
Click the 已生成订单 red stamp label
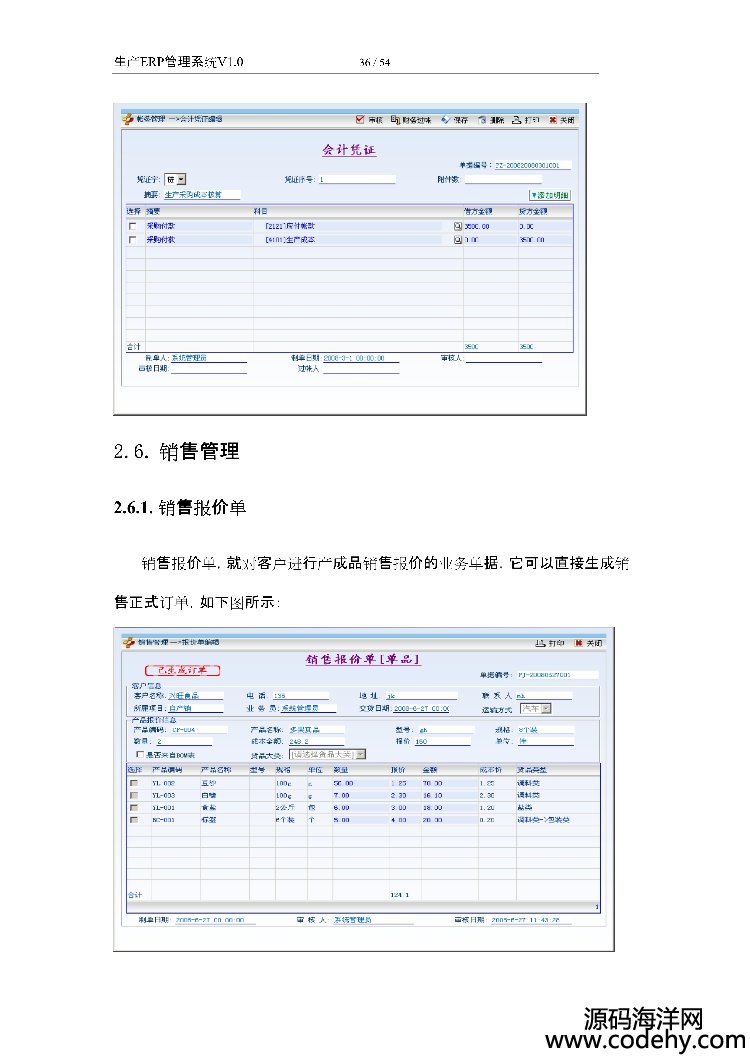tap(182, 671)
